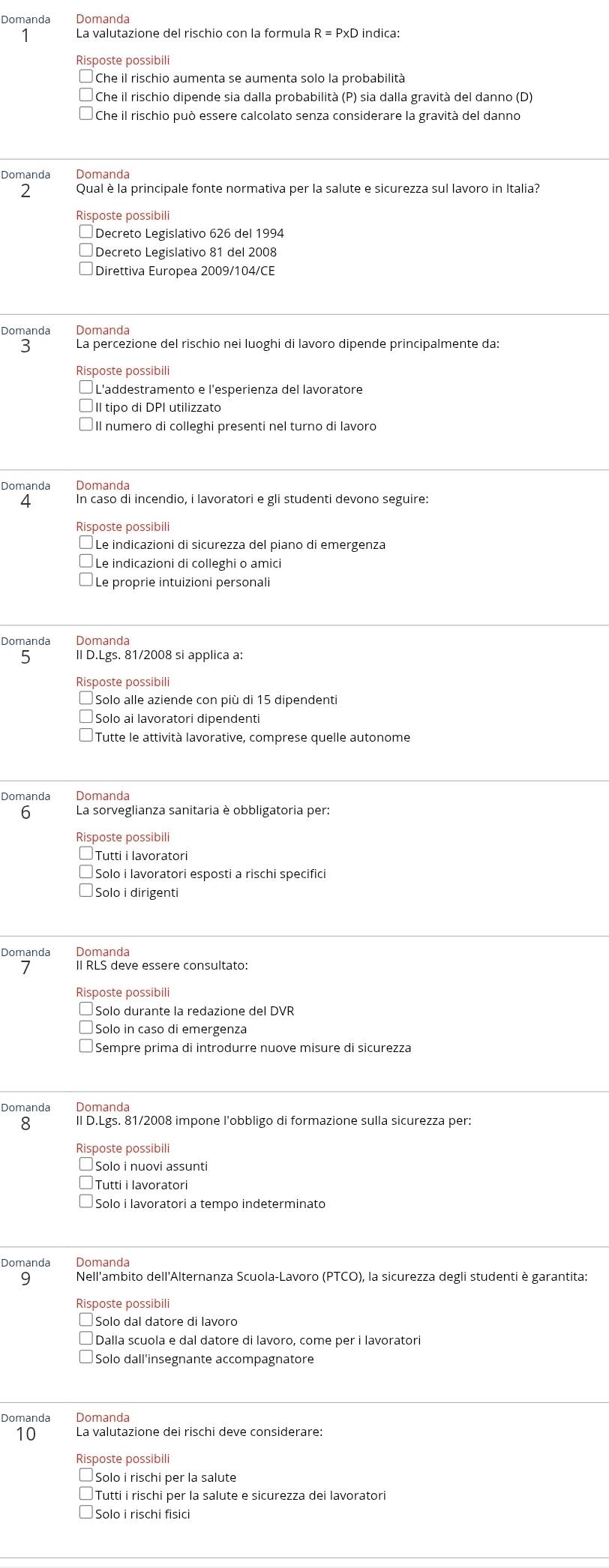Screen dimensions: 609x1568
Task: Tick Direttiva Europea 2009/104/CE checkbox
Action: tap(86, 269)
